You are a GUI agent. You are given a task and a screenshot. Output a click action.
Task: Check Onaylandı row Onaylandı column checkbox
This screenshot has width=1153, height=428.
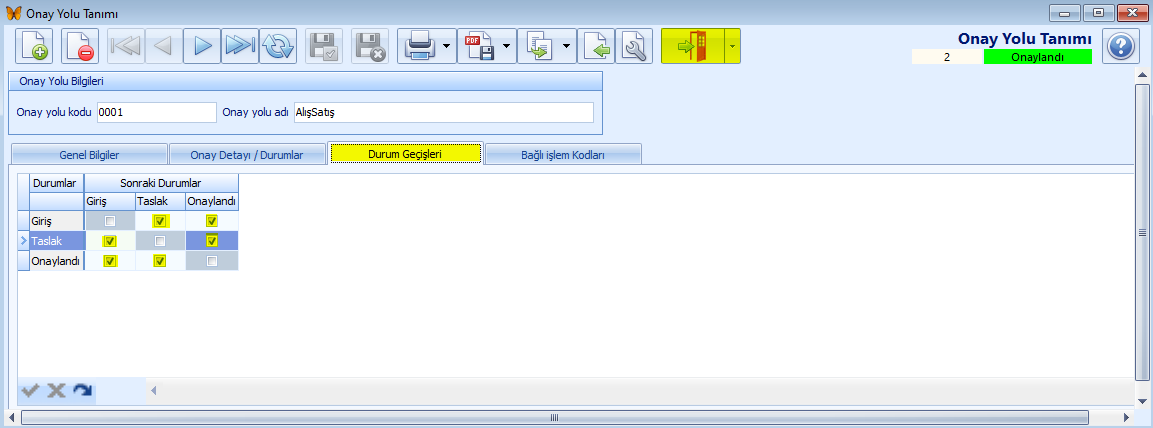[x=211, y=261]
